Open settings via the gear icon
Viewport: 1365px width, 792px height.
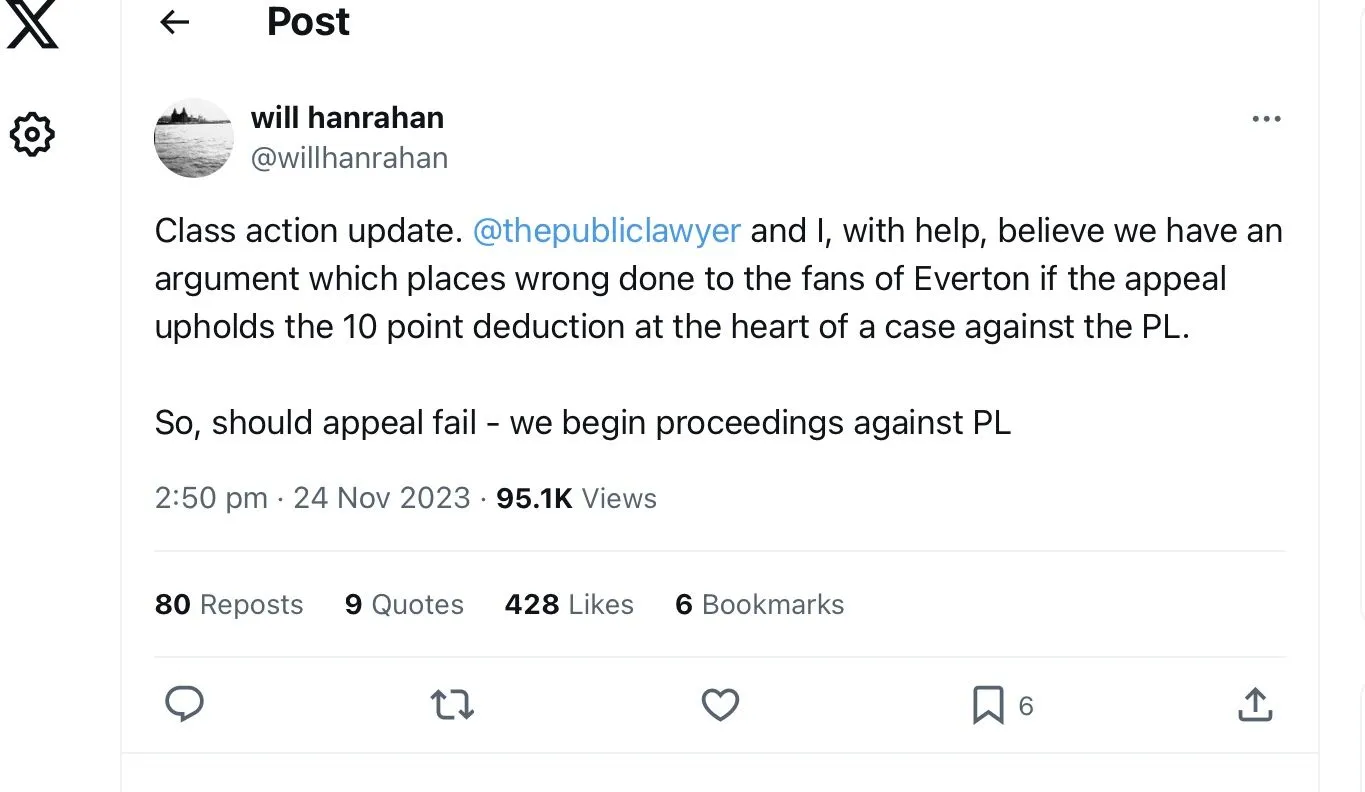(x=31, y=134)
